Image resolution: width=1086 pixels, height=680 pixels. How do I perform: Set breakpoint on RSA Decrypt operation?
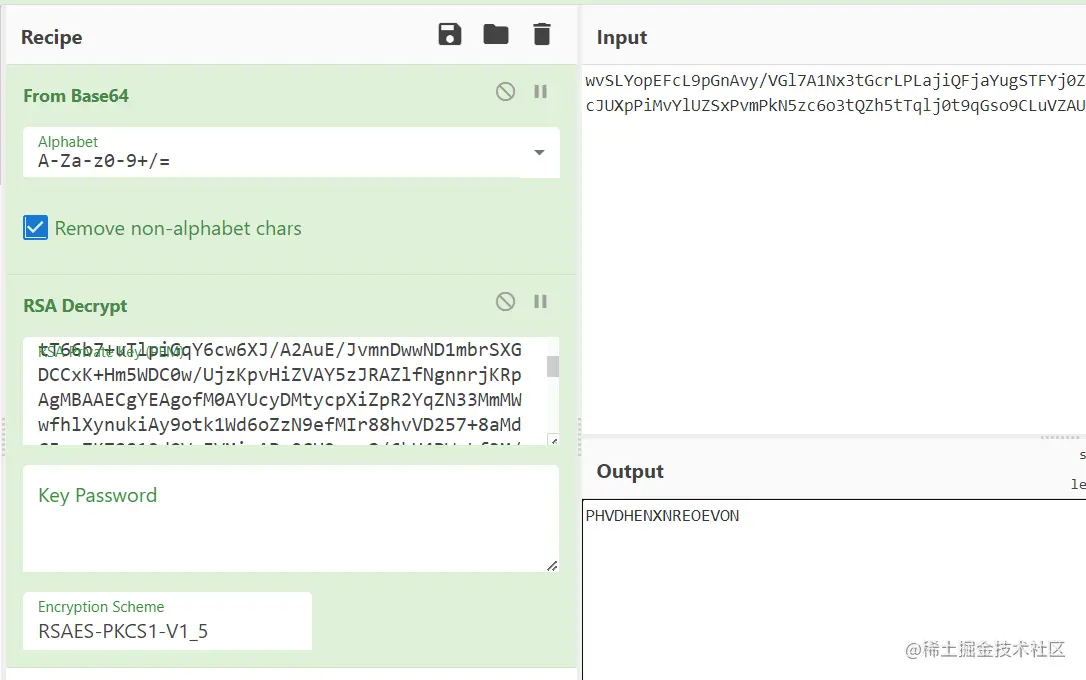[540, 301]
